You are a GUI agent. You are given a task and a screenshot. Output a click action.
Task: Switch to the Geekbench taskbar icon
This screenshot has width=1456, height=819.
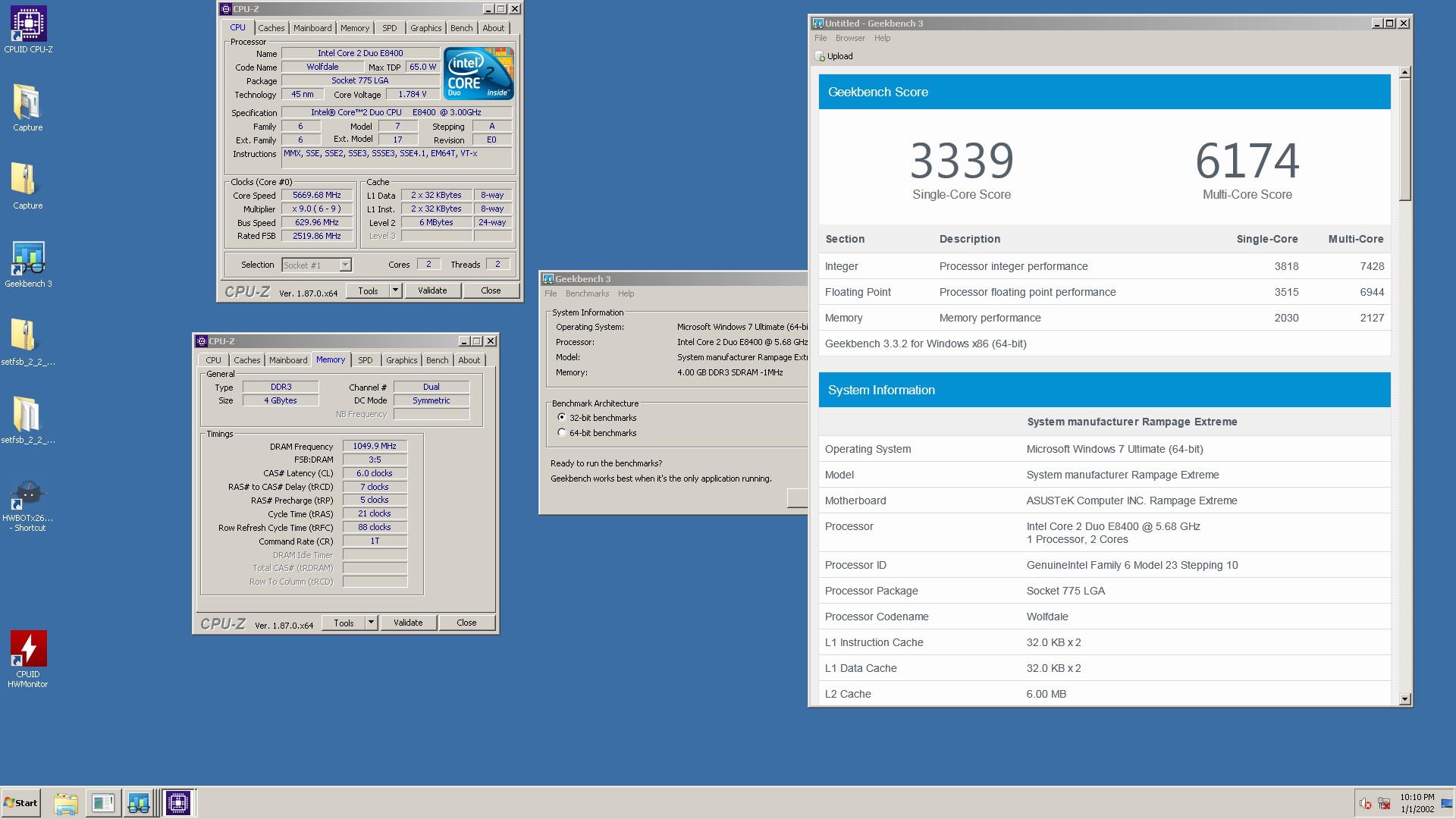139,803
